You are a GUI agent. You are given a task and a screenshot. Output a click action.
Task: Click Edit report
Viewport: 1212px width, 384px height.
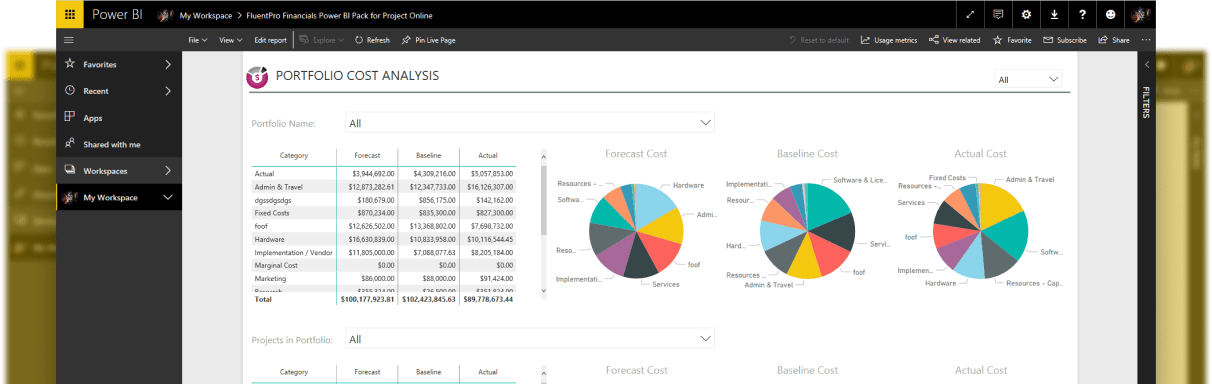270,40
